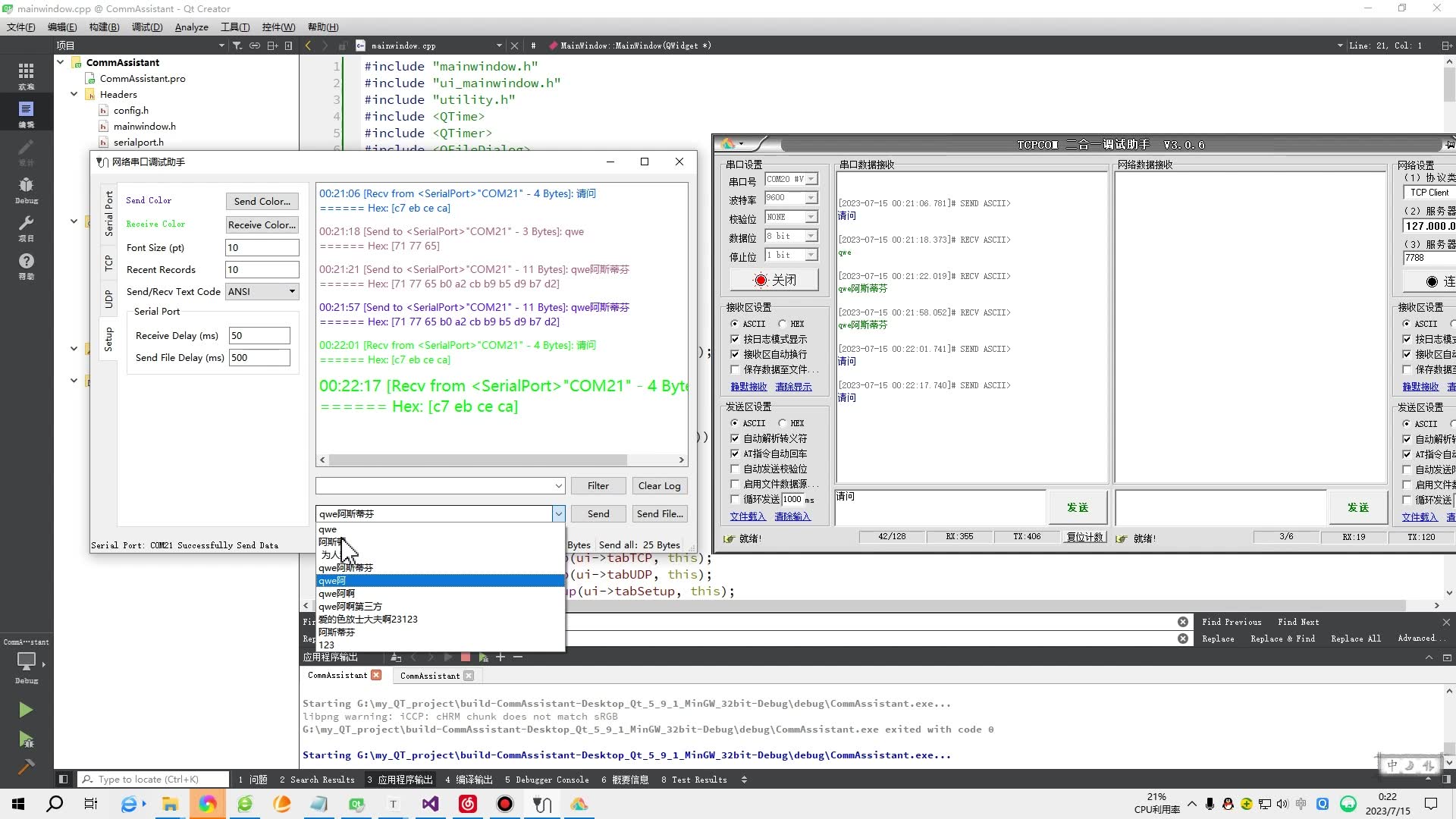Open Projects mode with the wrench icon
Image resolution: width=1456 pixels, height=819 pixels.
coord(27,227)
